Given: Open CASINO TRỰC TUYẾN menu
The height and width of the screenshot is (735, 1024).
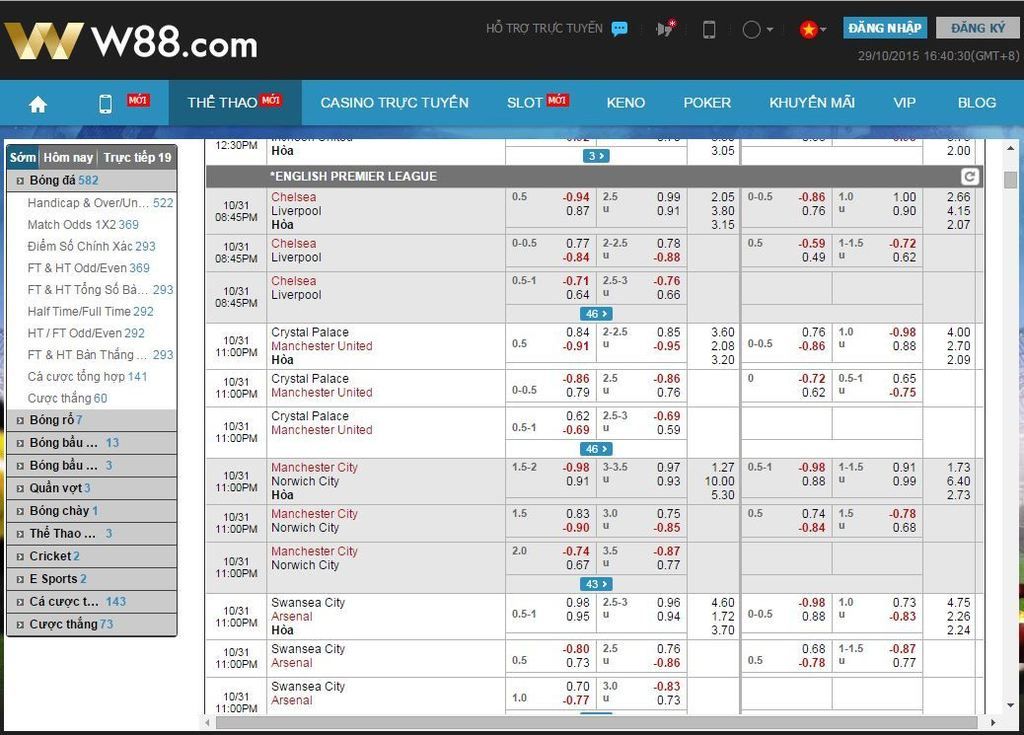Looking at the screenshot, I should [394, 103].
